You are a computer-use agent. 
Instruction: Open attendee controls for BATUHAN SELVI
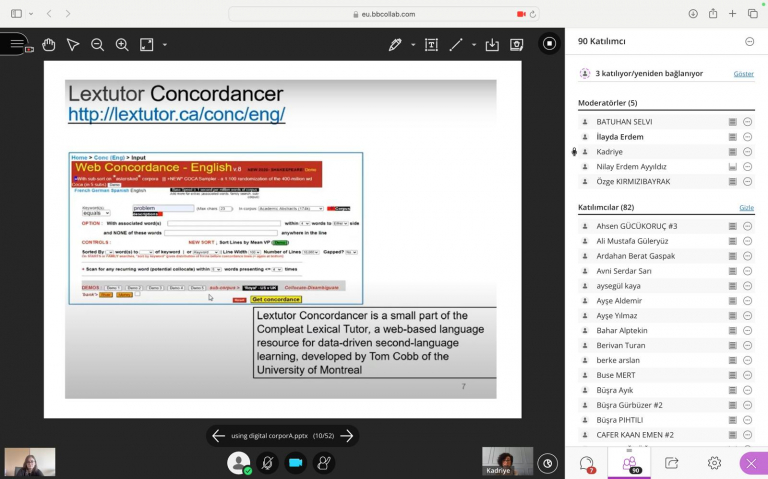[747, 122]
